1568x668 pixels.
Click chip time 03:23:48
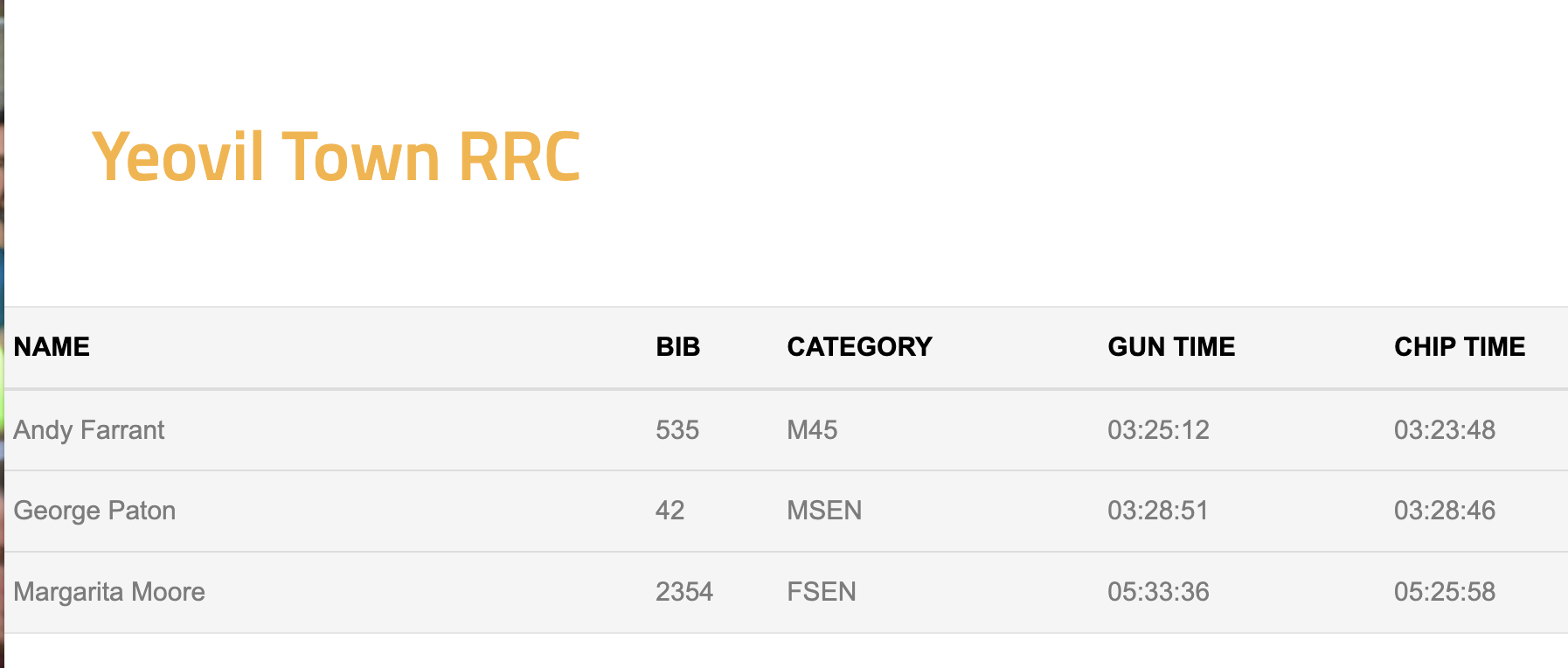[x=1445, y=430]
